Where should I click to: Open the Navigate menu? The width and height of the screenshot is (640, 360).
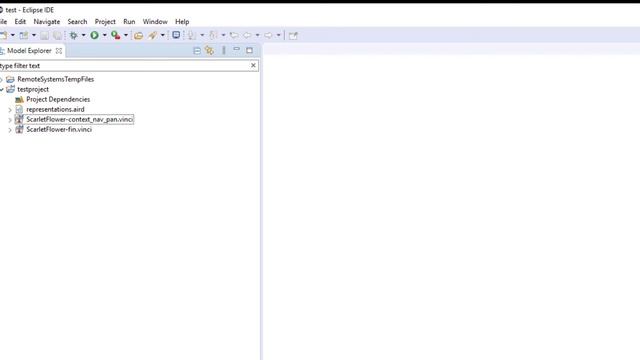click(x=47, y=22)
